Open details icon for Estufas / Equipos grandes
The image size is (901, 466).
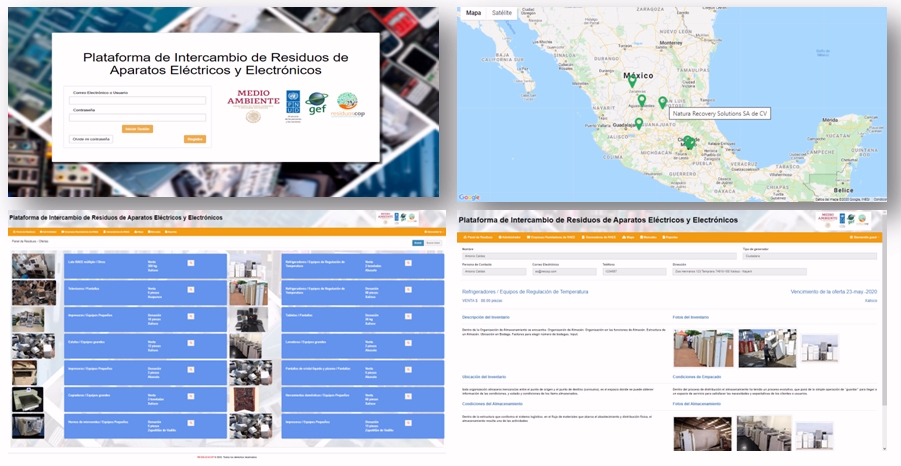pyautogui.click(x=191, y=343)
